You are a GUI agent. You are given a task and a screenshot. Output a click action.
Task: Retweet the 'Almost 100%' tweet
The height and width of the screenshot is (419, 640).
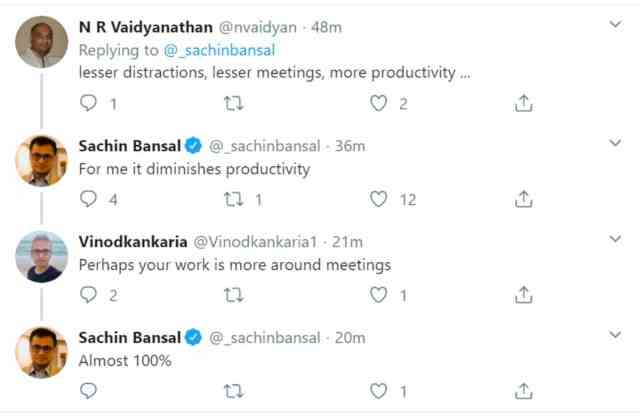point(234,391)
